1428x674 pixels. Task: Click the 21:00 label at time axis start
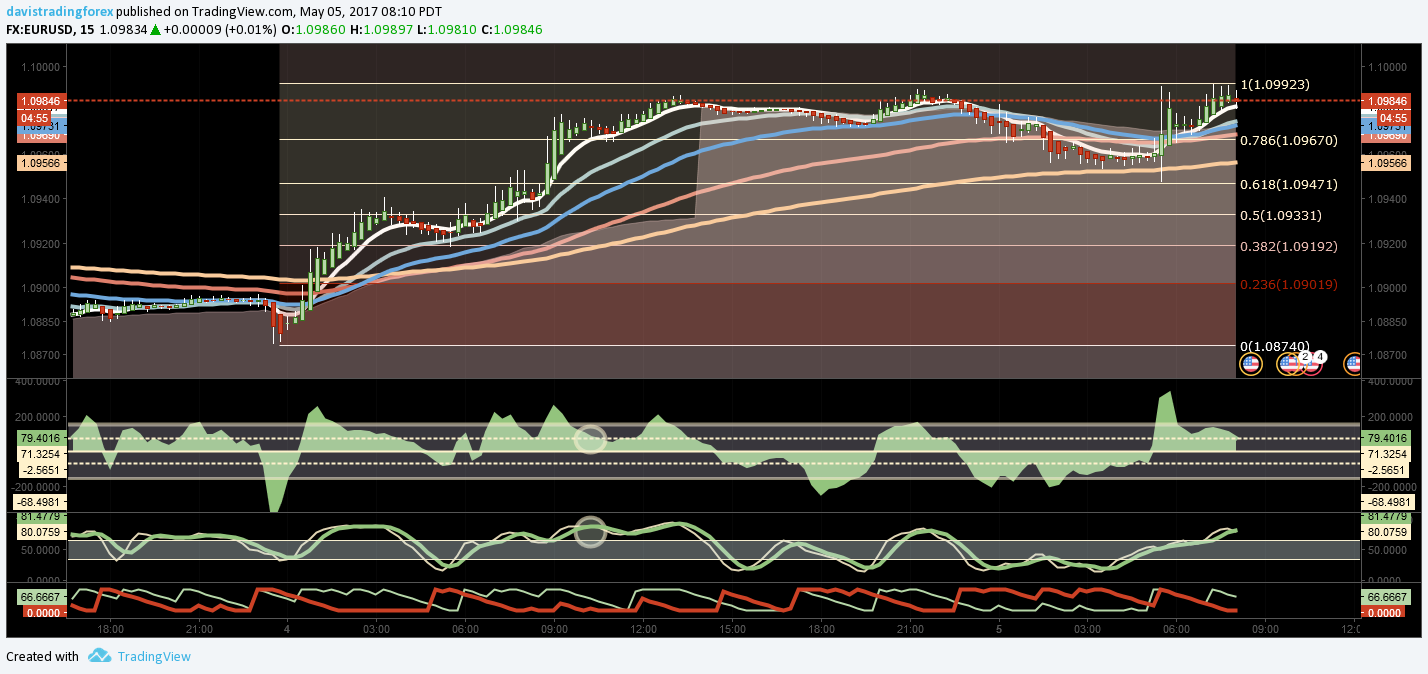(x=199, y=629)
